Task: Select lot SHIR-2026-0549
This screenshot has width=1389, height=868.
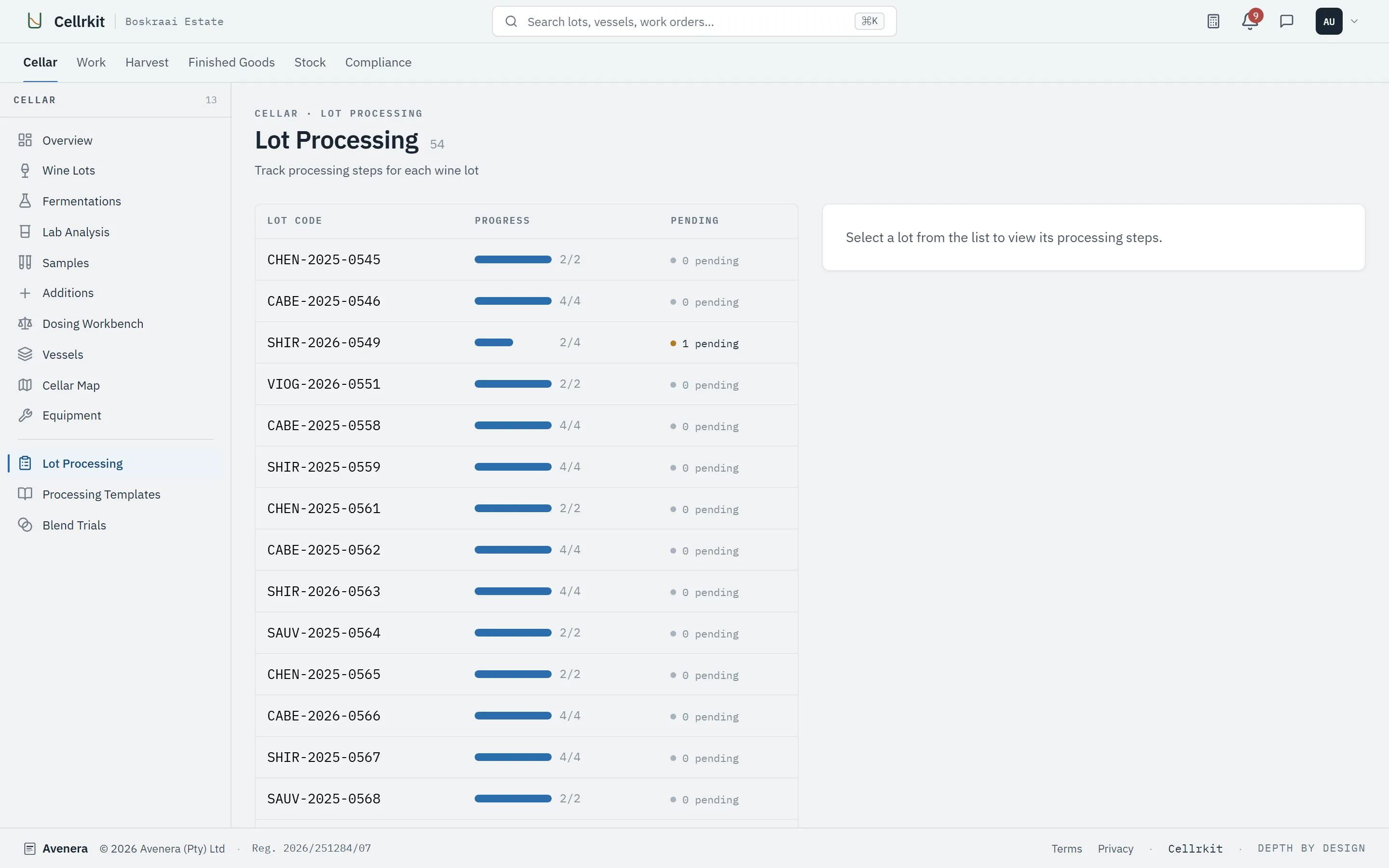Action: [x=526, y=343]
